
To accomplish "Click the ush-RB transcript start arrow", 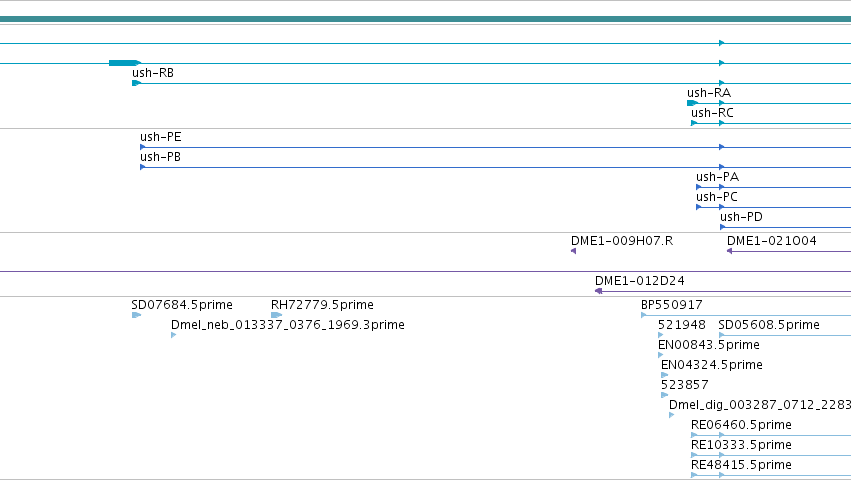I will click(x=136, y=83).
